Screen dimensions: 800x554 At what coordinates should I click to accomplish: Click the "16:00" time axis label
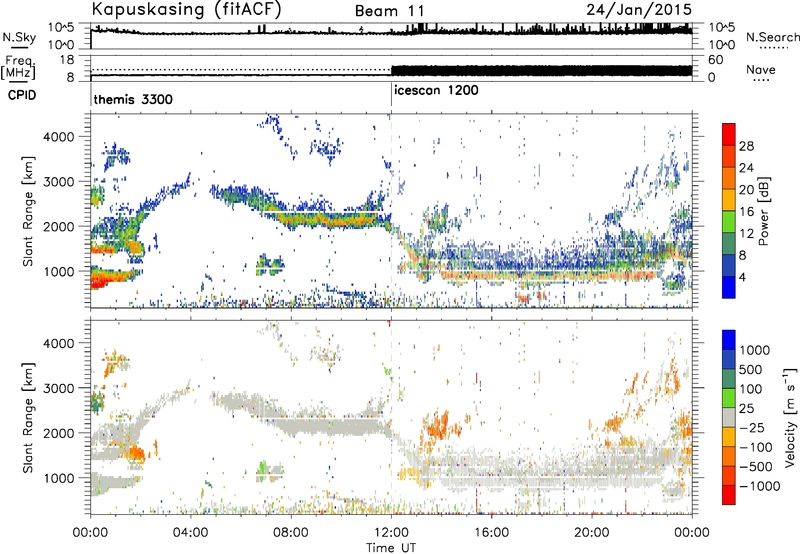tap(491, 532)
